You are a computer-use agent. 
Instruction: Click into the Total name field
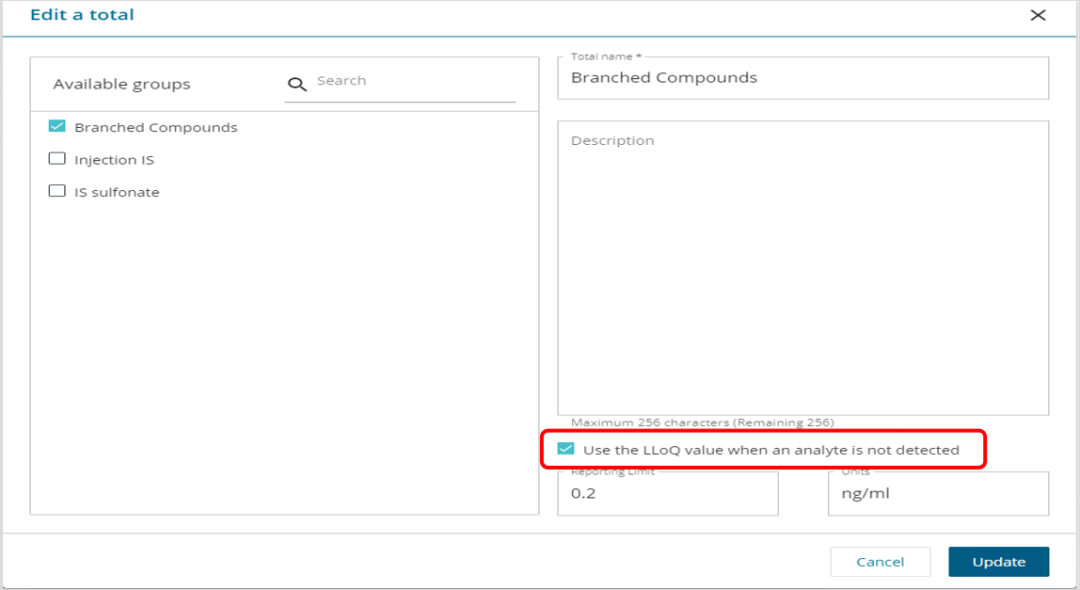tap(802, 78)
